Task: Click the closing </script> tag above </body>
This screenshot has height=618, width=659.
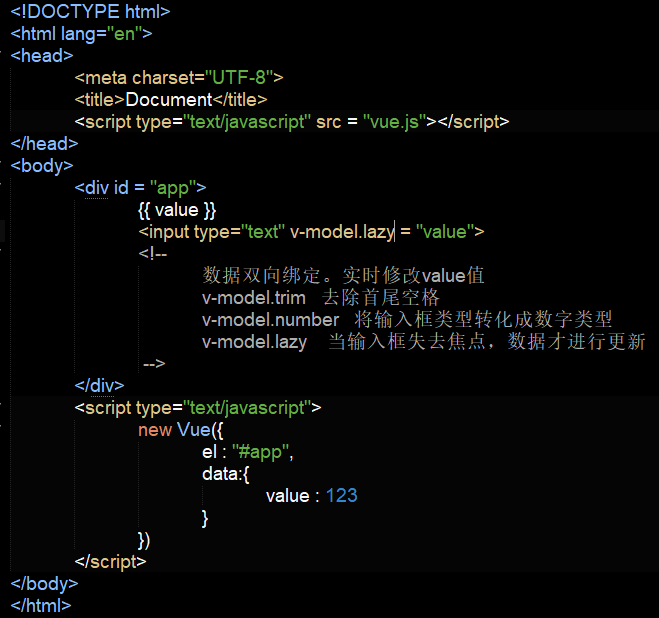Action: point(110,562)
